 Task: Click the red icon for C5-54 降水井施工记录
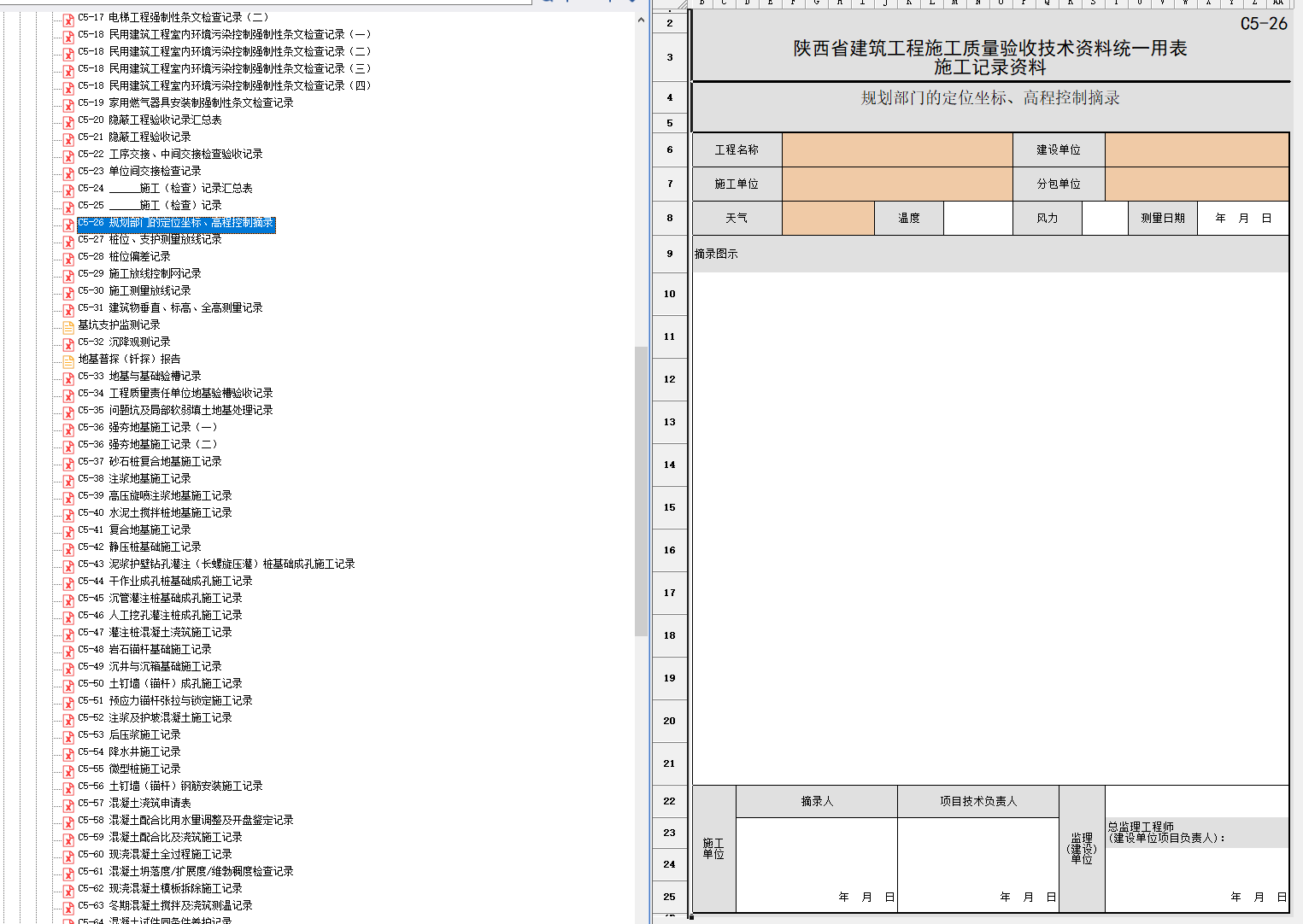pos(68,753)
